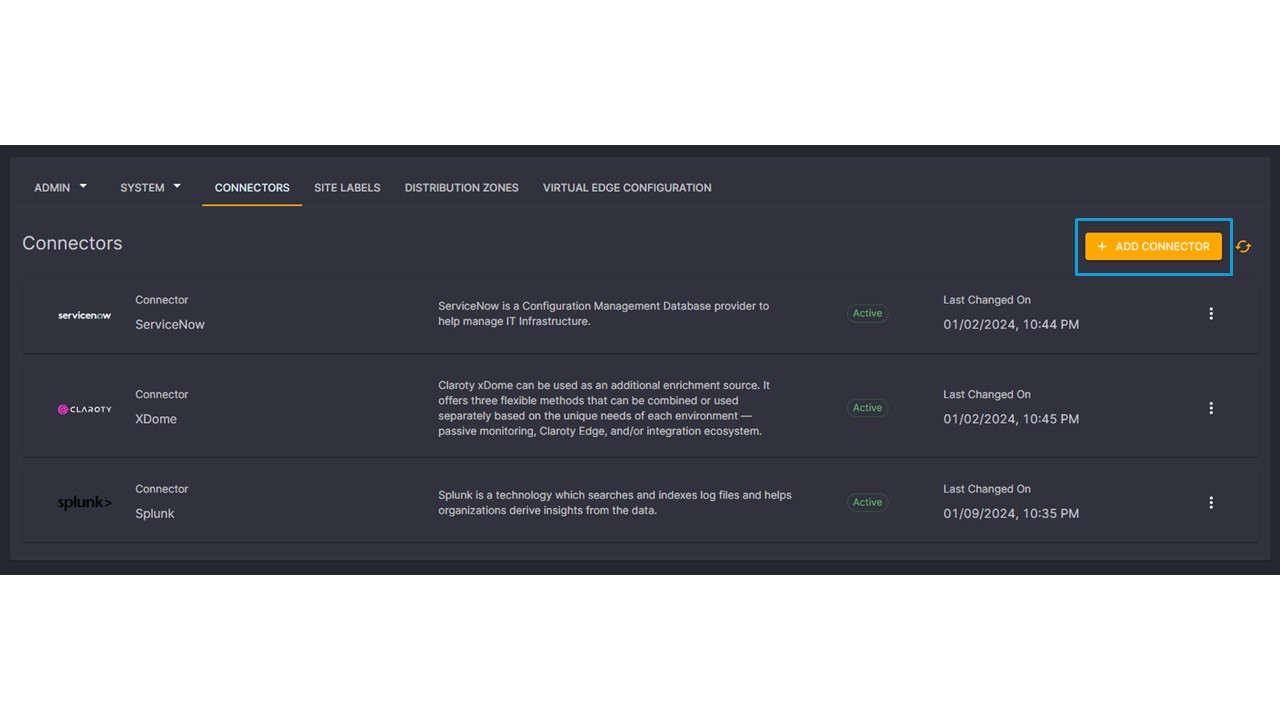Click XDome Active status badge
This screenshot has width=1280, height=720.
pyautogui.click(x=867, y=408)
